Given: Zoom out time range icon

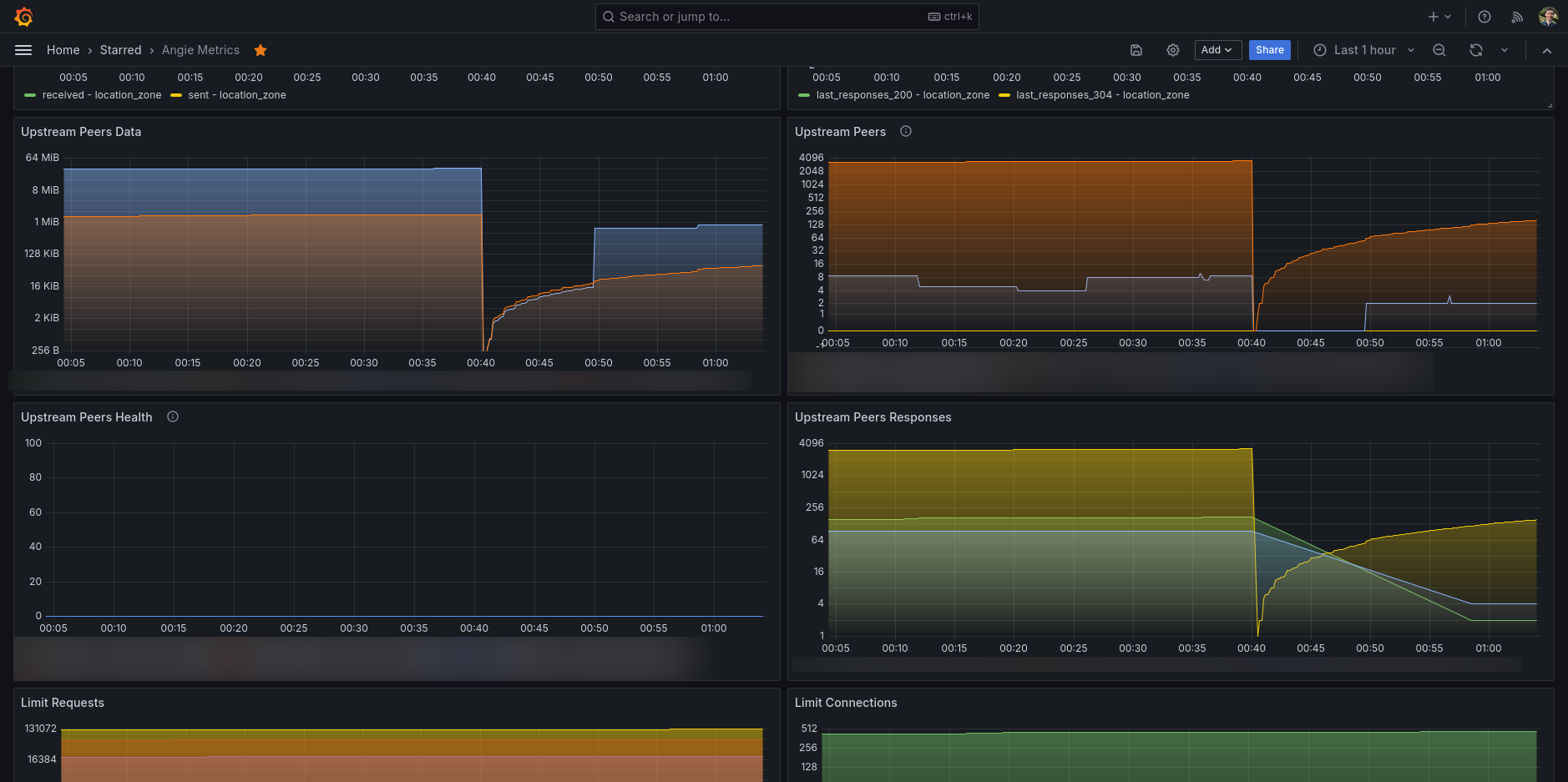Looking at the screenshot, I should tap(1439, 50).
